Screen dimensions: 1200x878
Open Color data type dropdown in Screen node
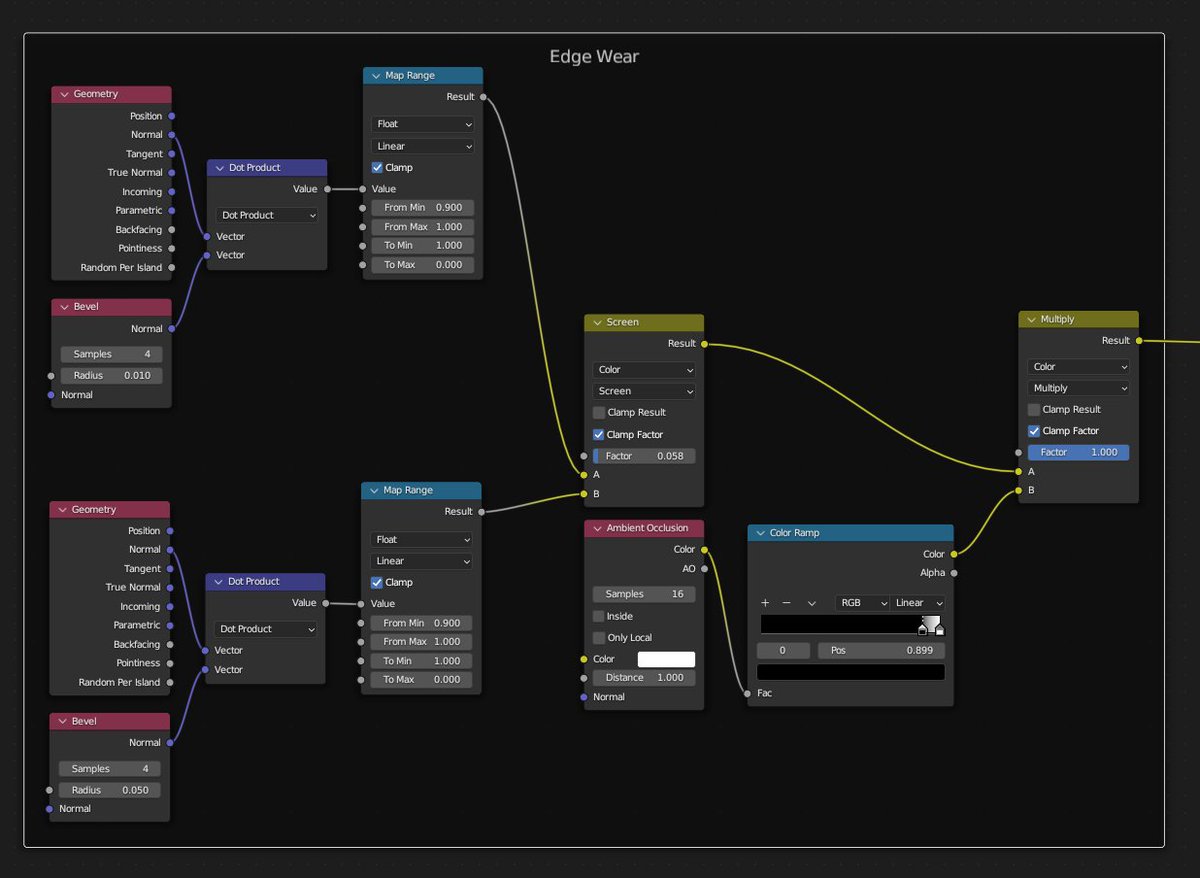click(644, 370)
